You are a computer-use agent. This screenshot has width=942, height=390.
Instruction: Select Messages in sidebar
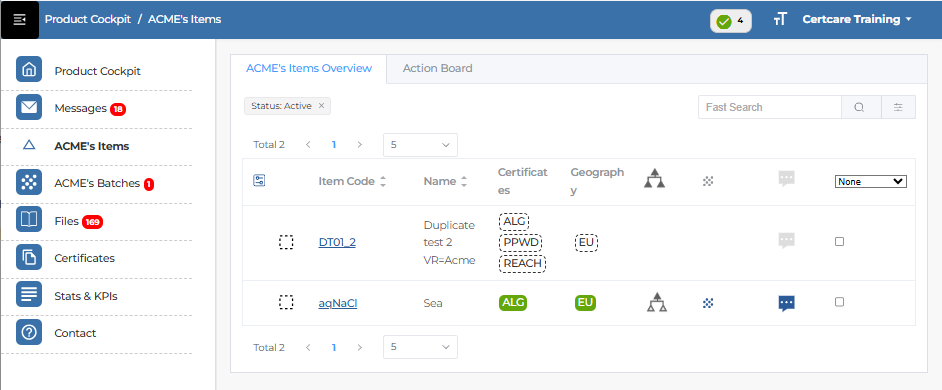coord(80,108)
